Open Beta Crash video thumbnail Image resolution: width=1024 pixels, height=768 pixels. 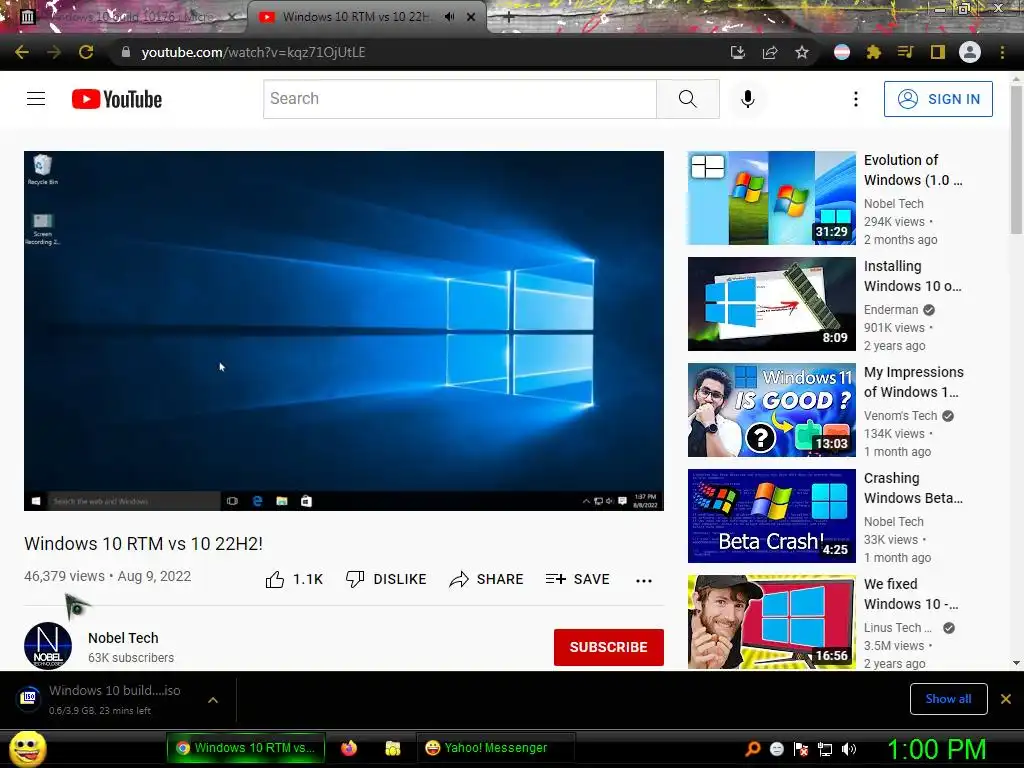[x=771, y=516]
